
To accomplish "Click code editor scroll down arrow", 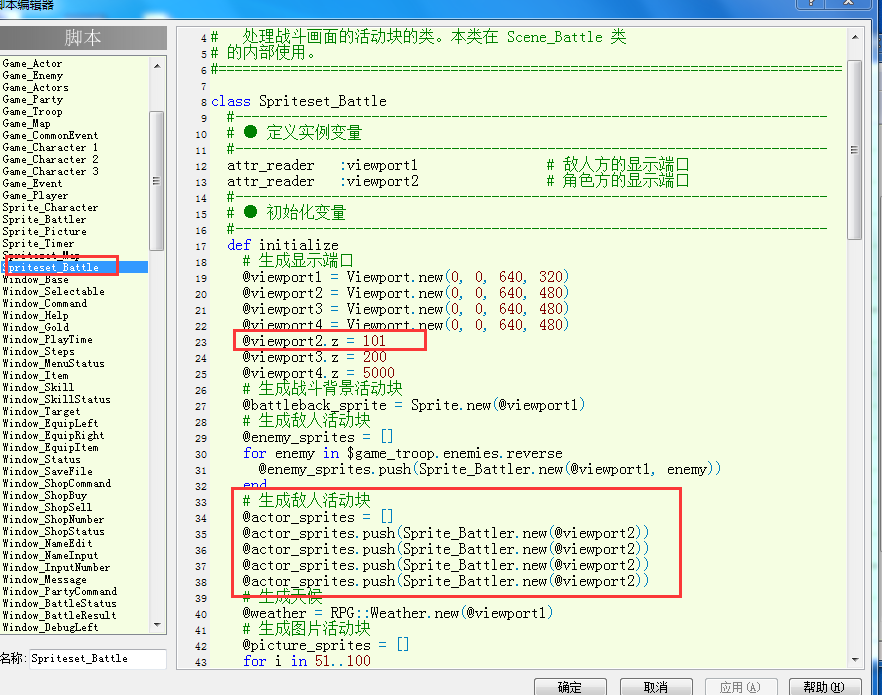I will (x=854, y=660).
